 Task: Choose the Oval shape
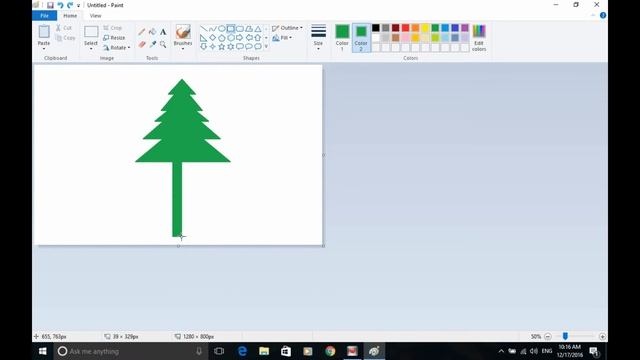[x=222, y=29]
